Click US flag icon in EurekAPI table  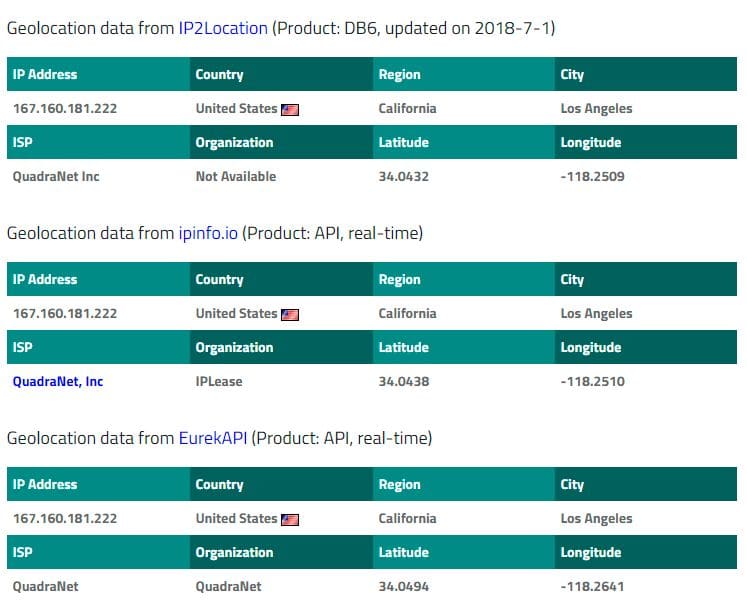290,519
